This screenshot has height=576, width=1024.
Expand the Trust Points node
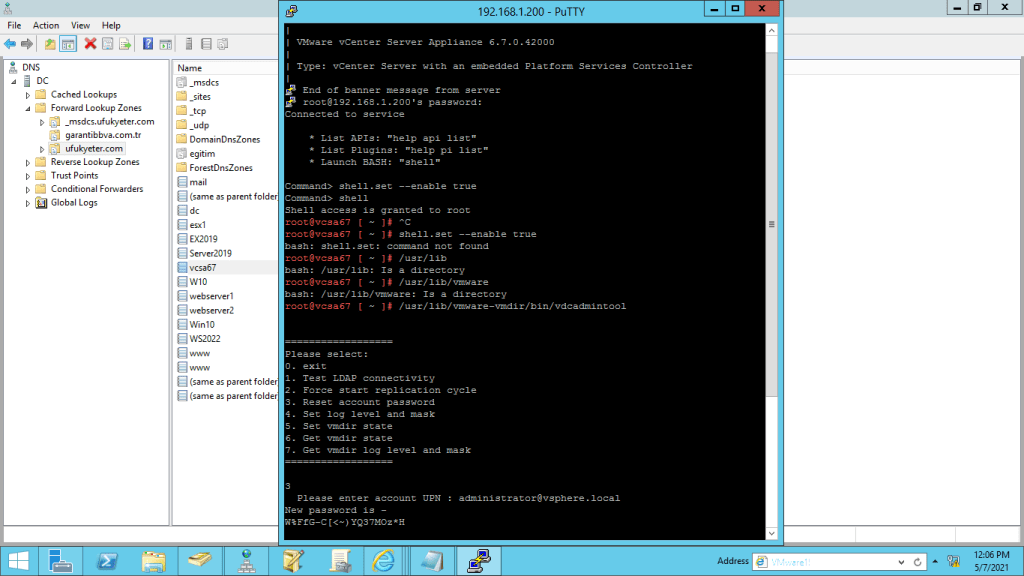(28, 176)
